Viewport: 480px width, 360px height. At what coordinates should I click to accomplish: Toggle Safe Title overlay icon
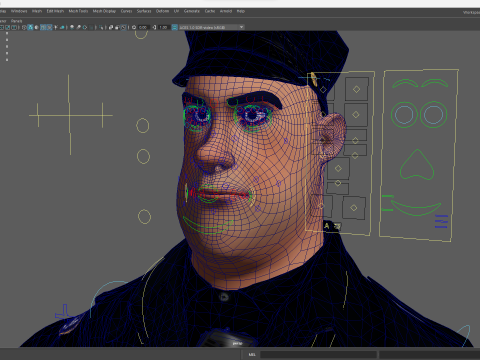point(14,27)
